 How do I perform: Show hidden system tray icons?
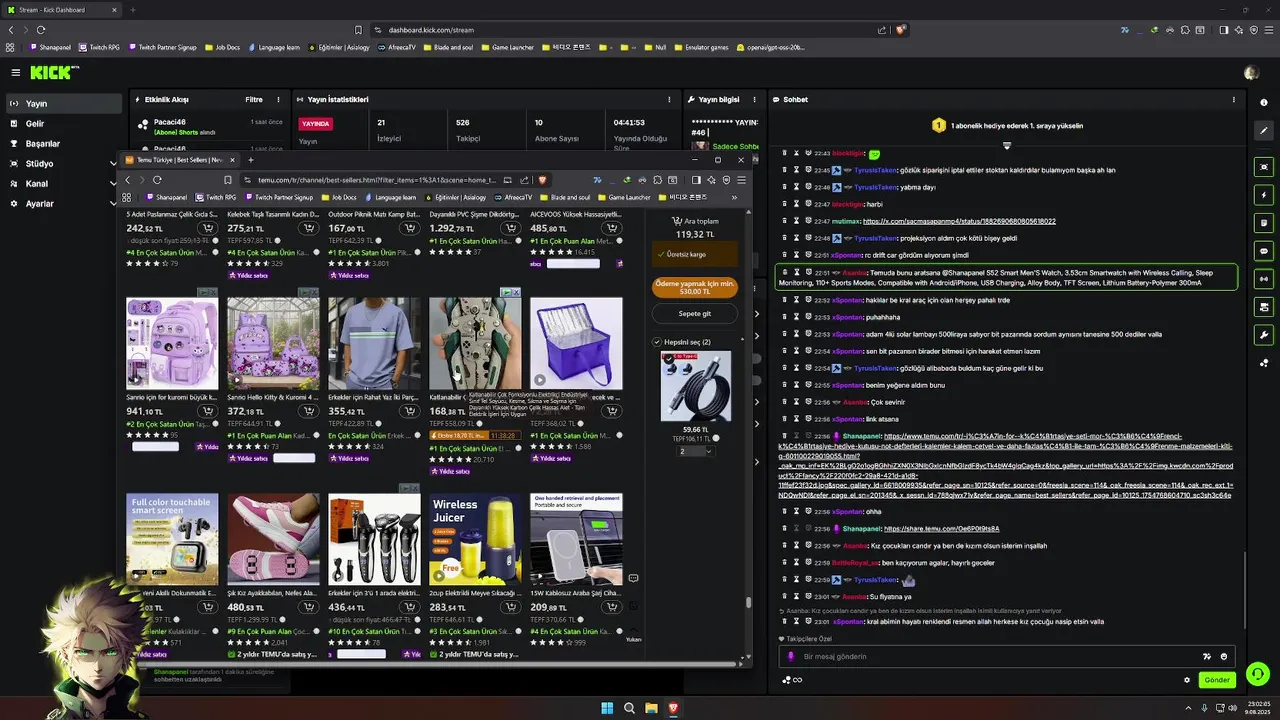pos(1188,708)
